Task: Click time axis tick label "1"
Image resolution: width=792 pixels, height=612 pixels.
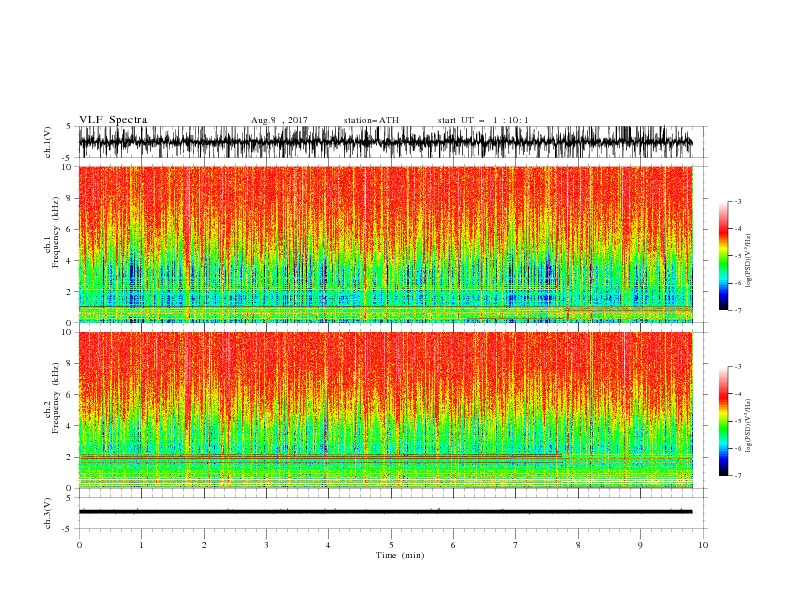Action: 142,545
